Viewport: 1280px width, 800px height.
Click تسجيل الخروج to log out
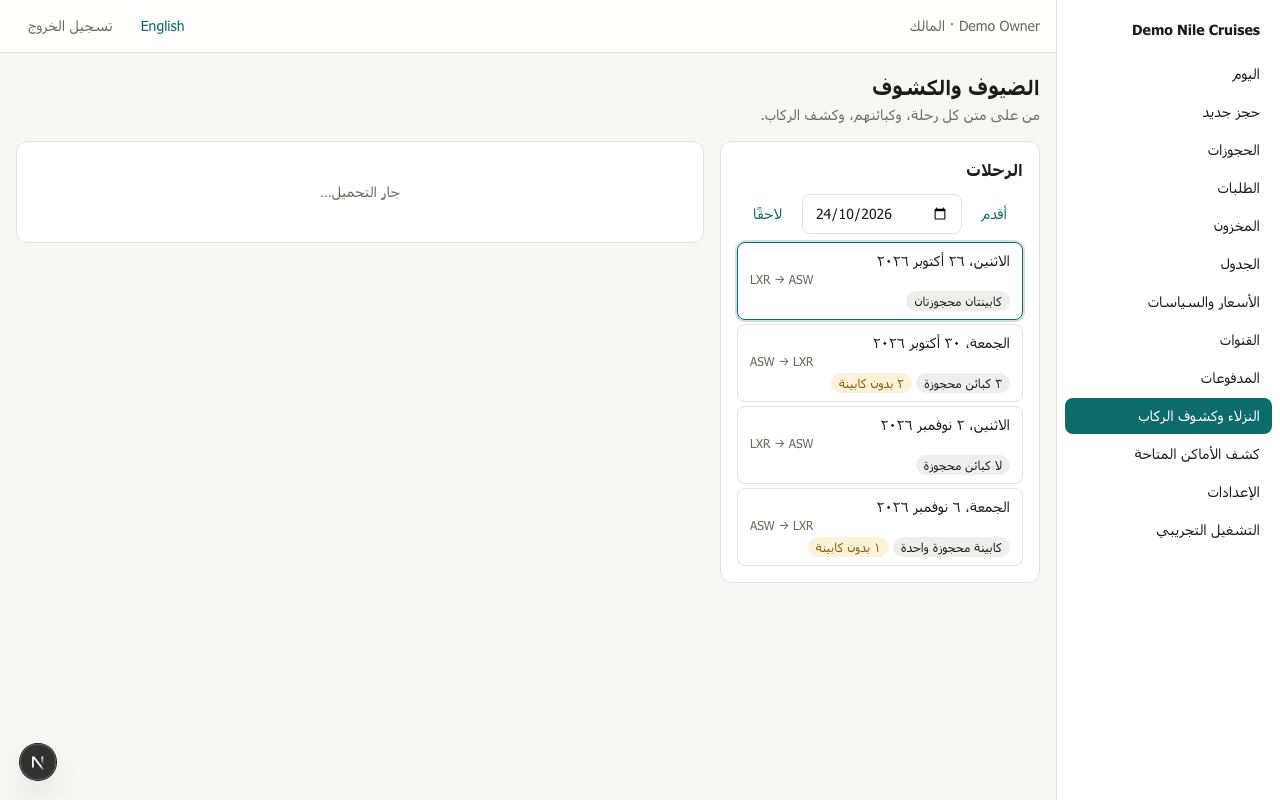[x=70, y=26]
